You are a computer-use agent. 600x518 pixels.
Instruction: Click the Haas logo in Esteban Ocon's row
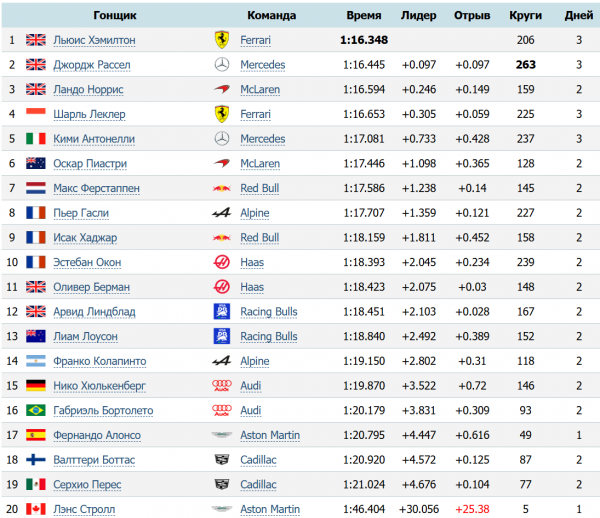(222, 262)
